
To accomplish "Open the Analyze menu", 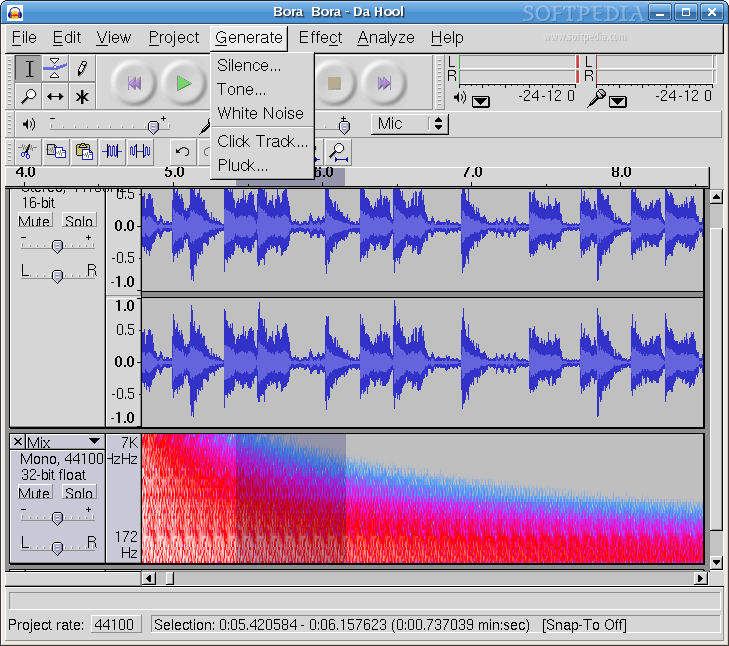I will click(386, 38).
